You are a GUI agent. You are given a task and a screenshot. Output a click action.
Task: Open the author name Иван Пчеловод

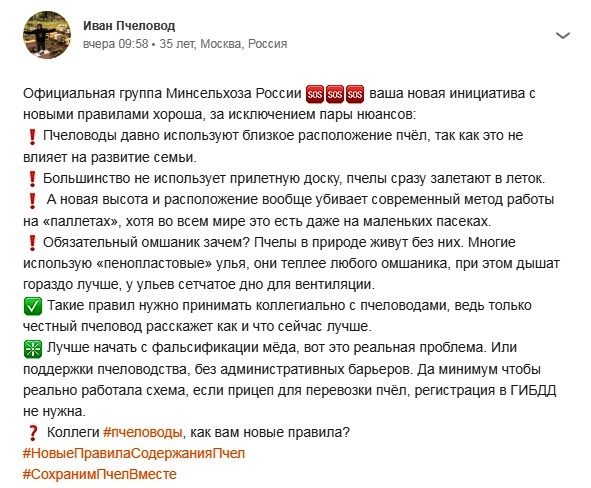click(x=129, y=26)
